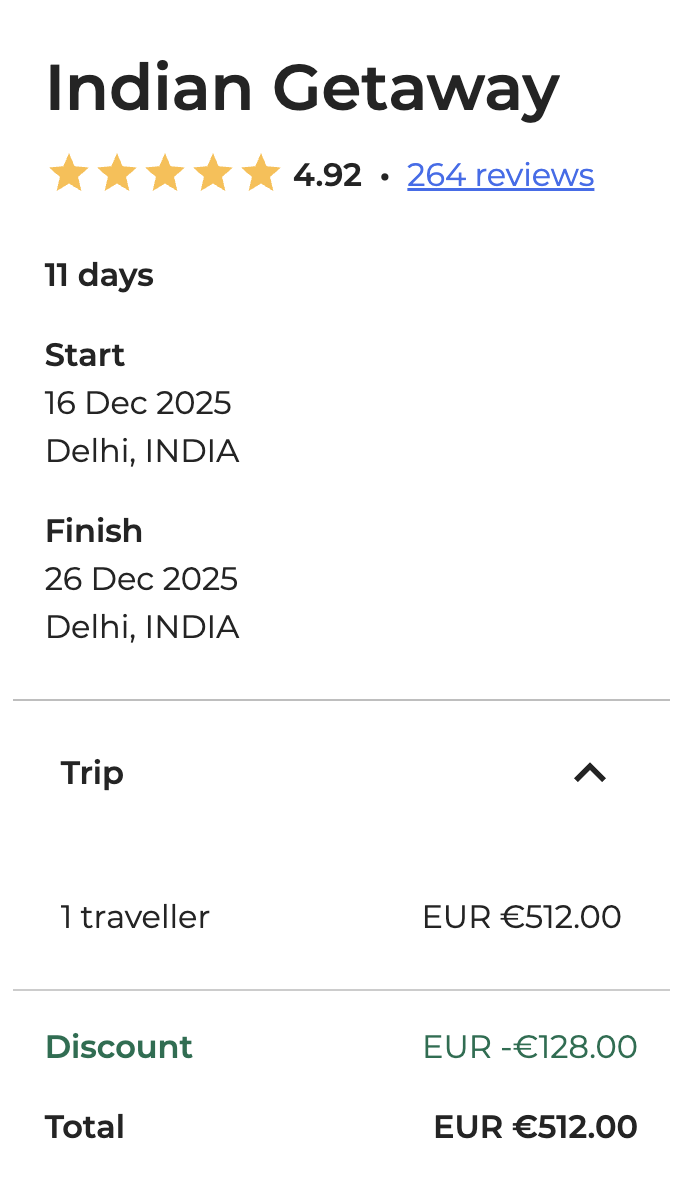Click the Finish heading
This screenshot has width=680, height=1190.
(x=94, y=531)
